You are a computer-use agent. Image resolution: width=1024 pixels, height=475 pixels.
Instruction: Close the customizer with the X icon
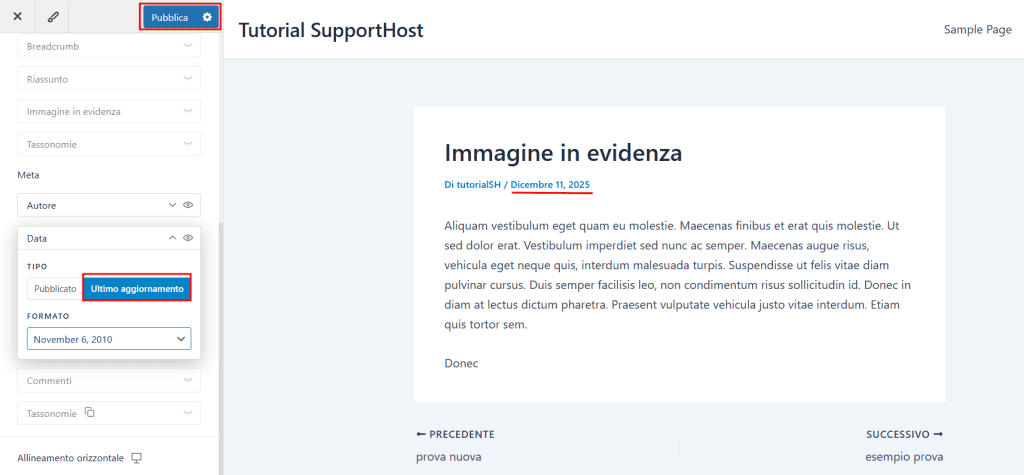coord(17,17)
